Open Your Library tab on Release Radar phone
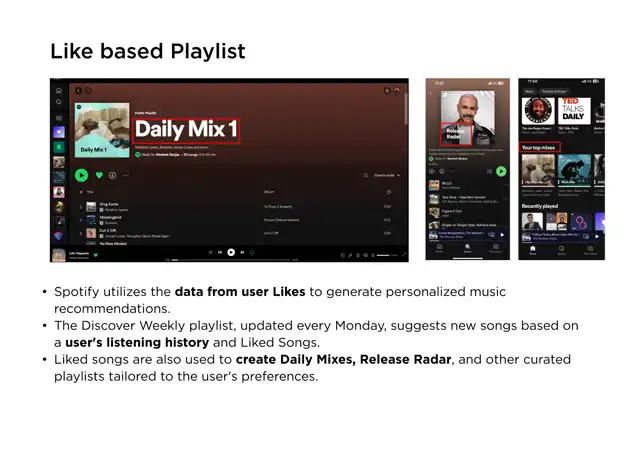Viewport: 640px width, 456px height. coord(495,248)
